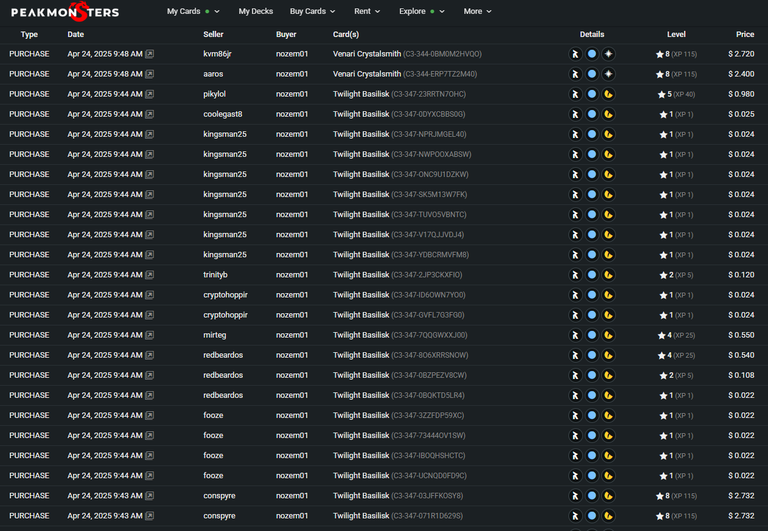Image resolution: width=768 pixels, height=531 pixels.
Task: Expand the My Cards dropdown menu
Action: 193,11
